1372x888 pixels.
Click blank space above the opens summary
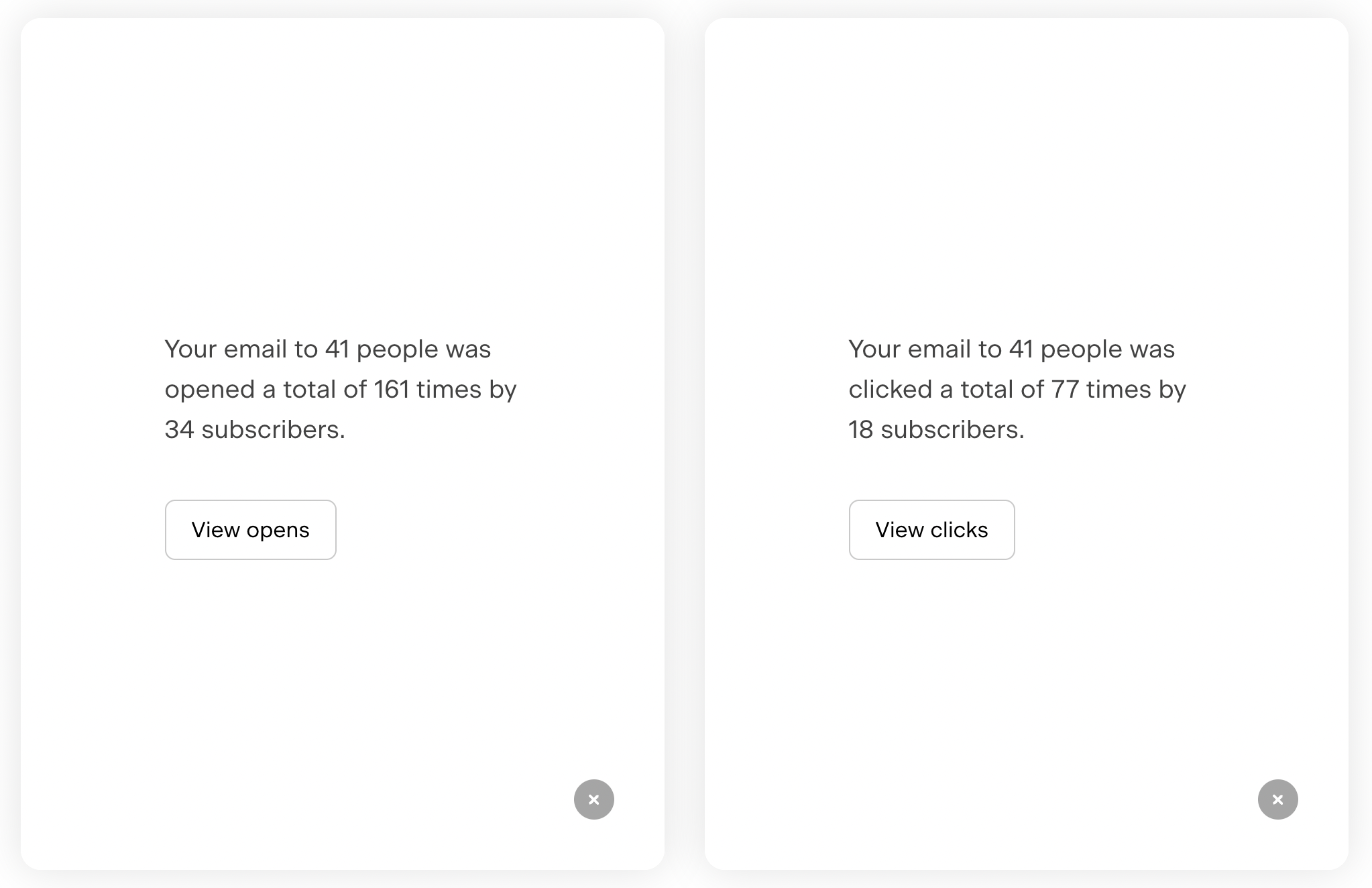[342, 168]
